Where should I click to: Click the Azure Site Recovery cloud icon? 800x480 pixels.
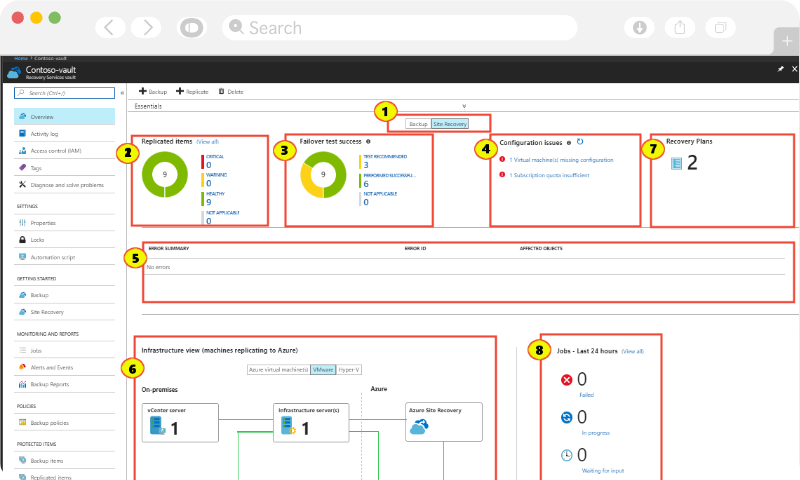point(419,427)
